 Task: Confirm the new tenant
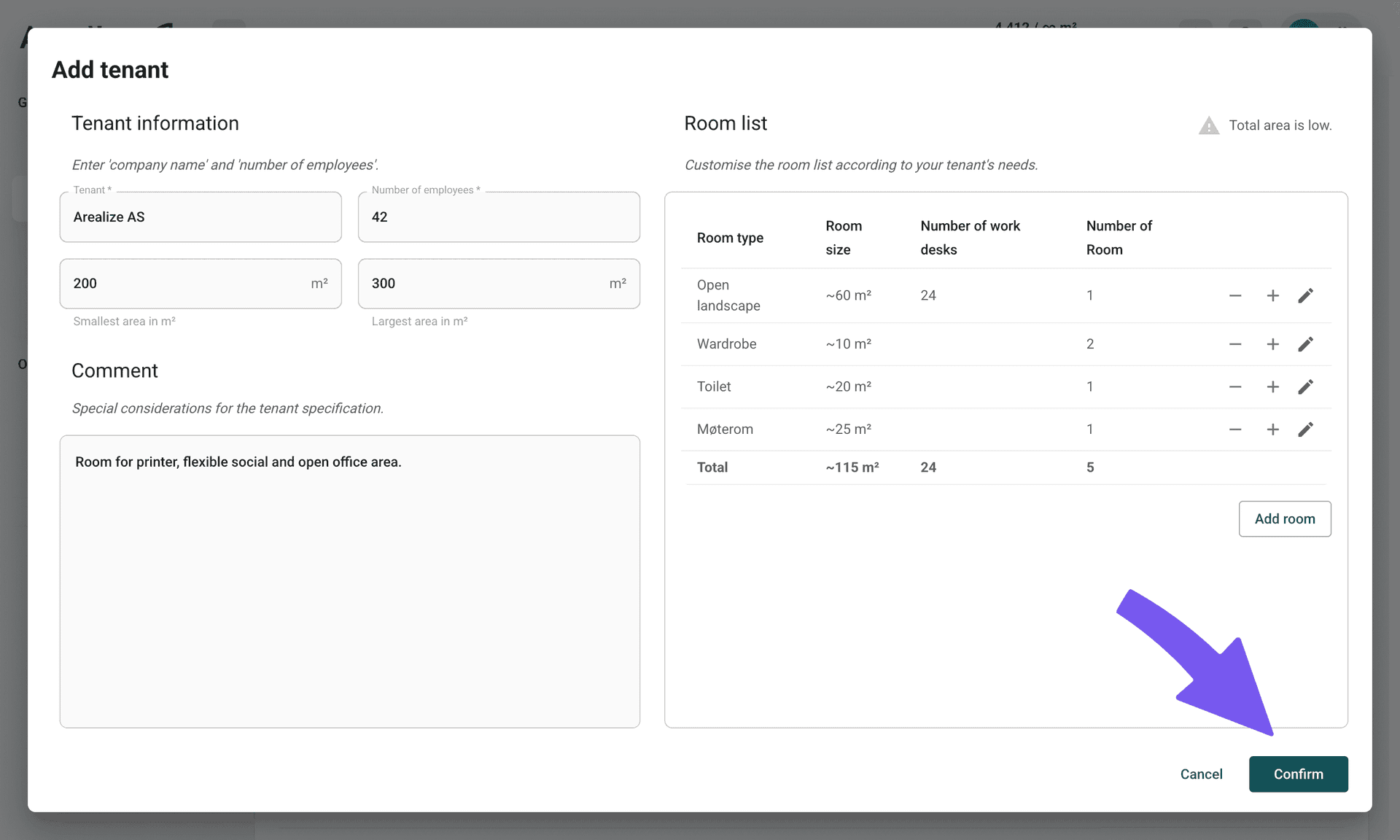(x=1298, y=774)
